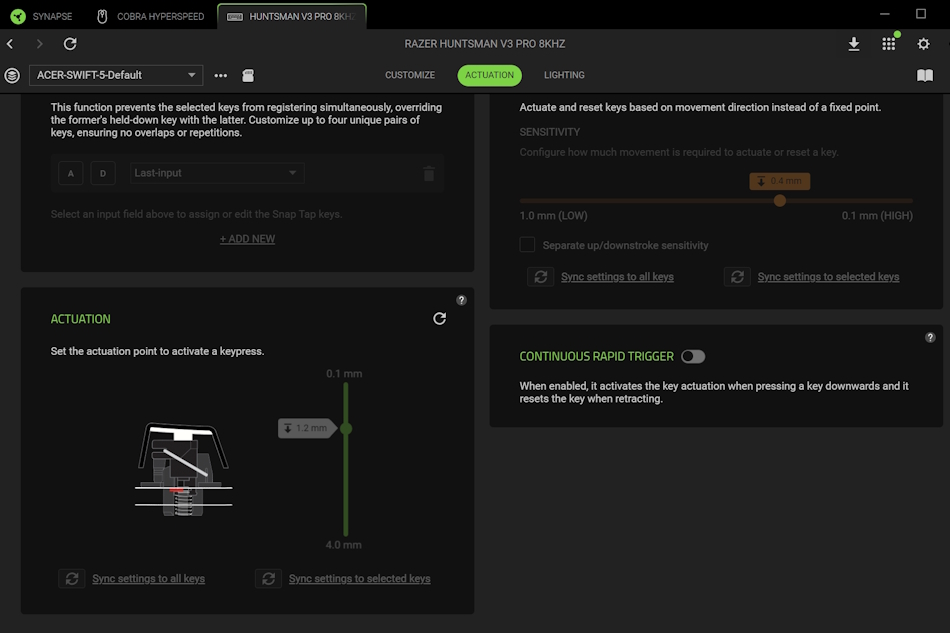Open the modules grid icon
The width and height of the screenshot is (950, 633).
click(888, 44)
